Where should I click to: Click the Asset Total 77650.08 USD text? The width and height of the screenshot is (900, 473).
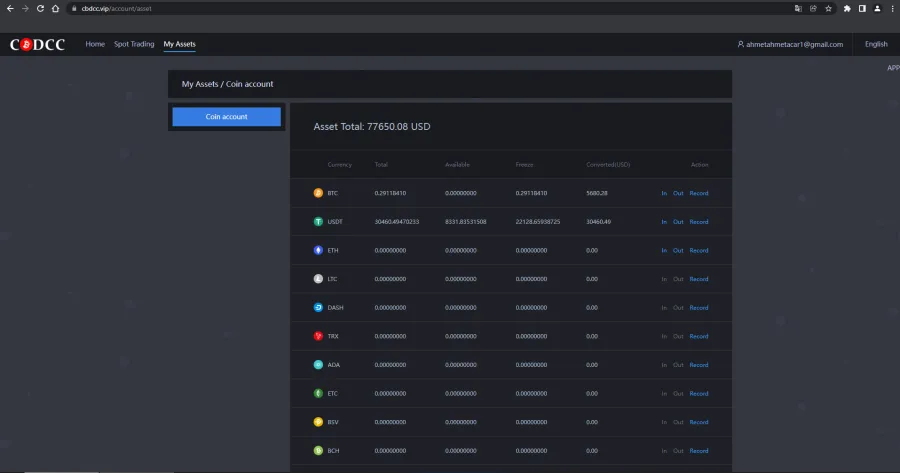click(372, 127)
